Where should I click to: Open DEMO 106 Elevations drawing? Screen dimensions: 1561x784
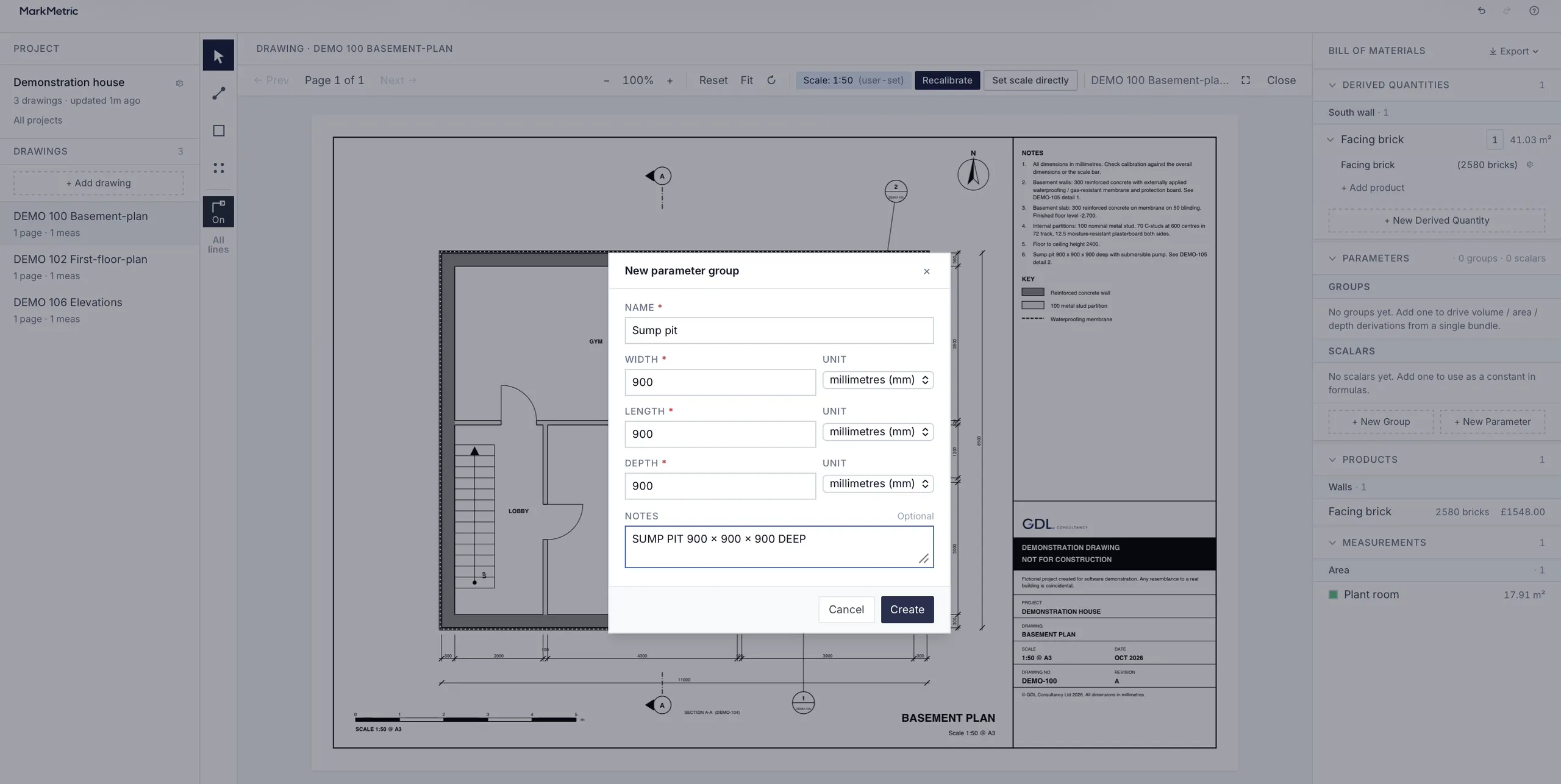tap(99, 310)
